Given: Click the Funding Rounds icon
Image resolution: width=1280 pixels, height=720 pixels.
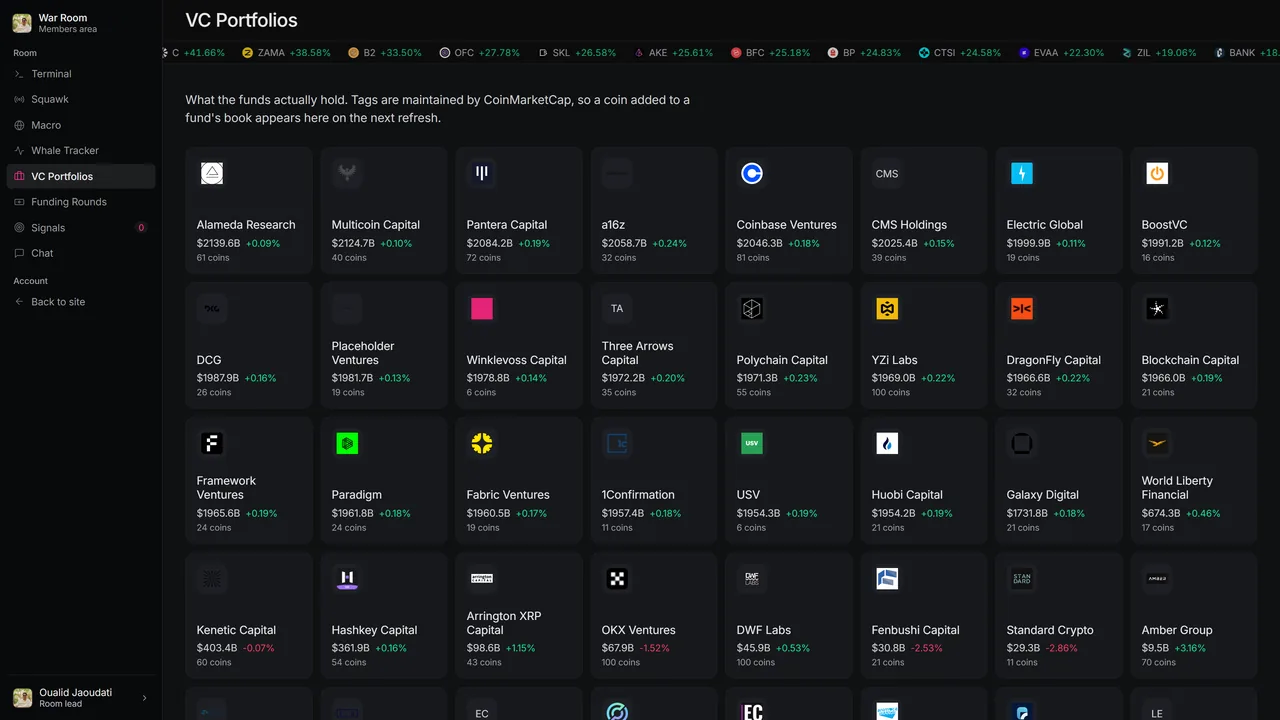Looking at the screenshot, I should click(x=19, y=202).
